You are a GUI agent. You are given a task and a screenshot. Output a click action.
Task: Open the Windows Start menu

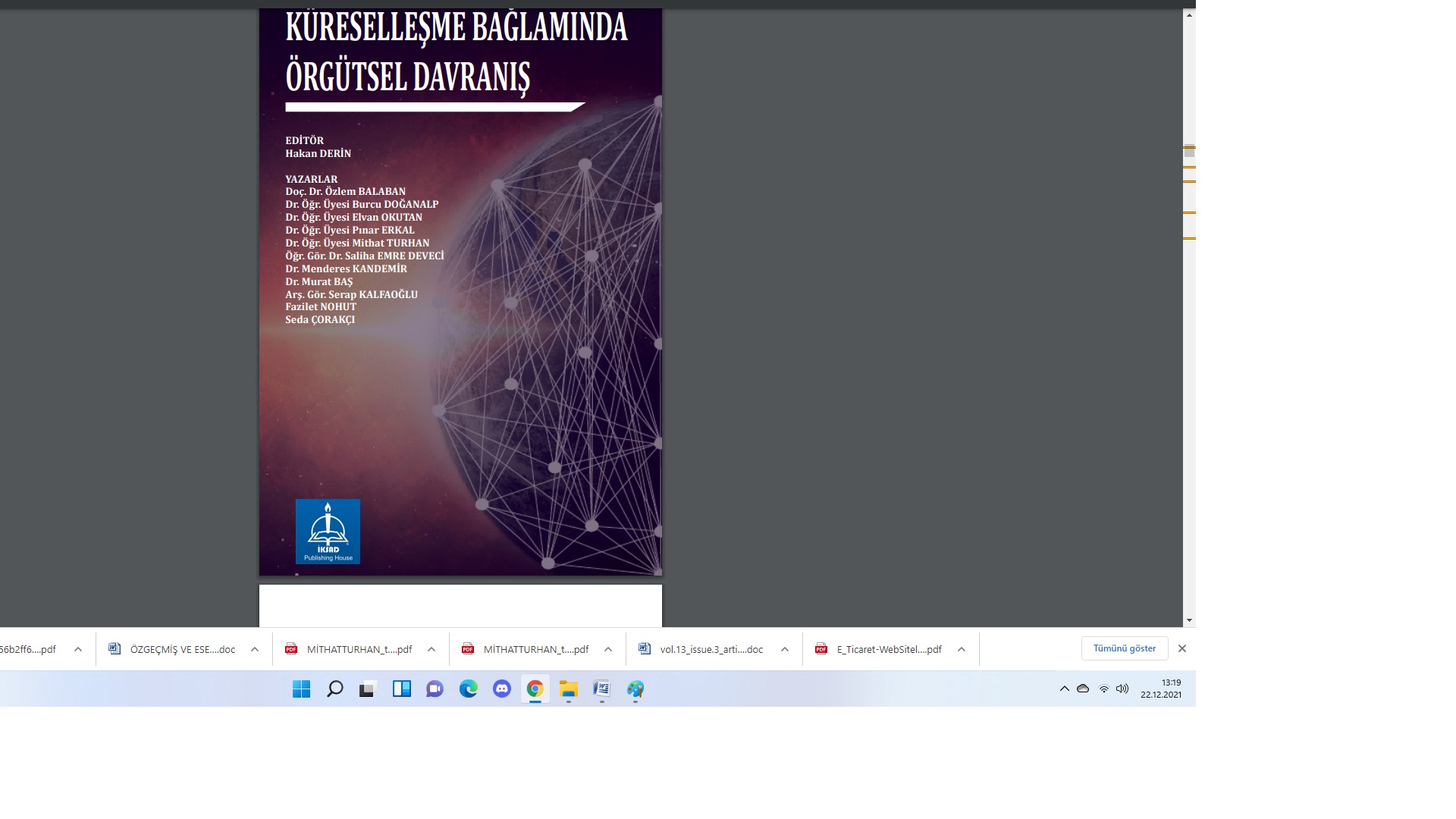click(x=301, y=689)
